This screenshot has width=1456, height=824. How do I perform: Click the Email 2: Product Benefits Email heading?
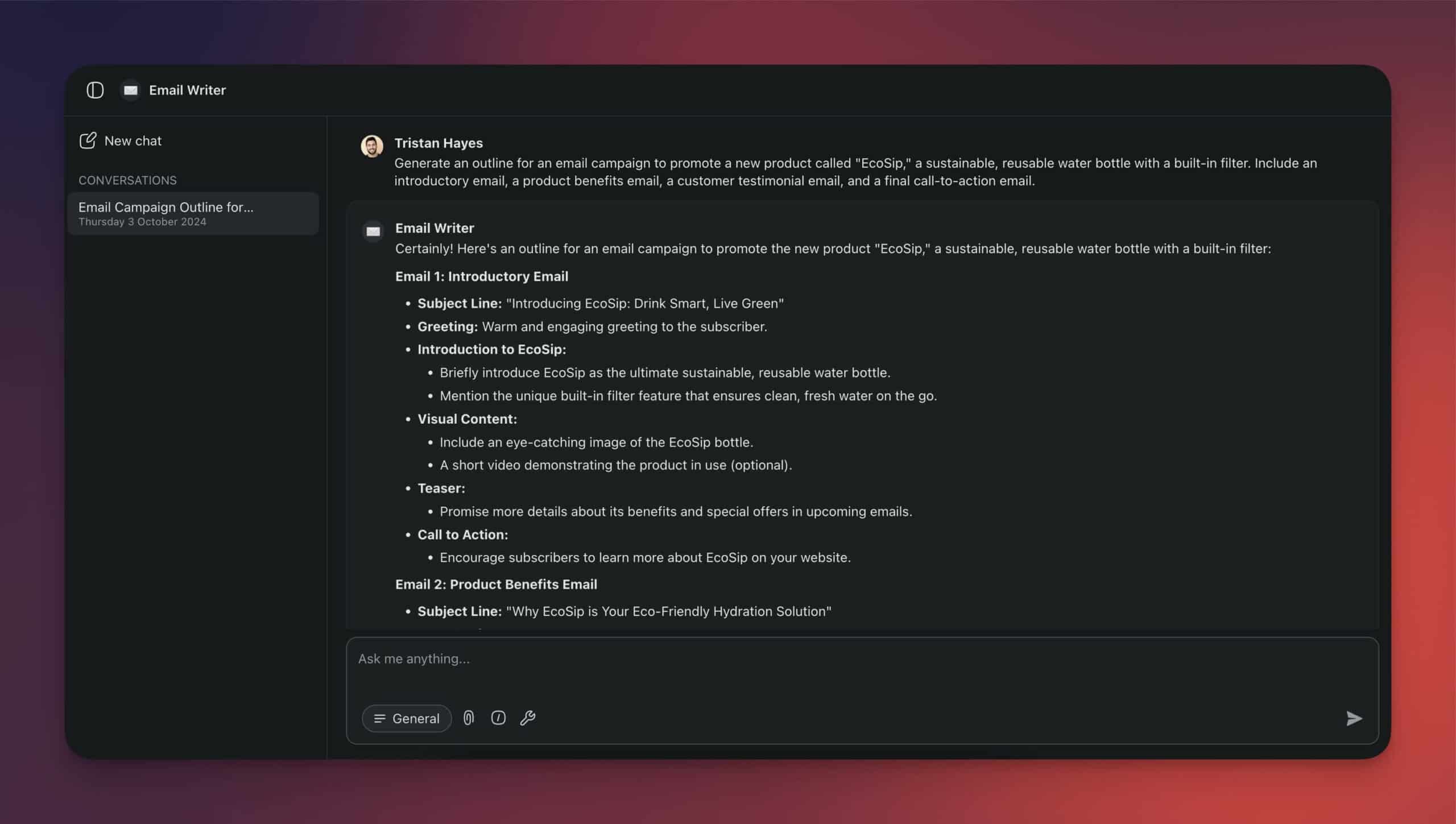click(496, 584)
